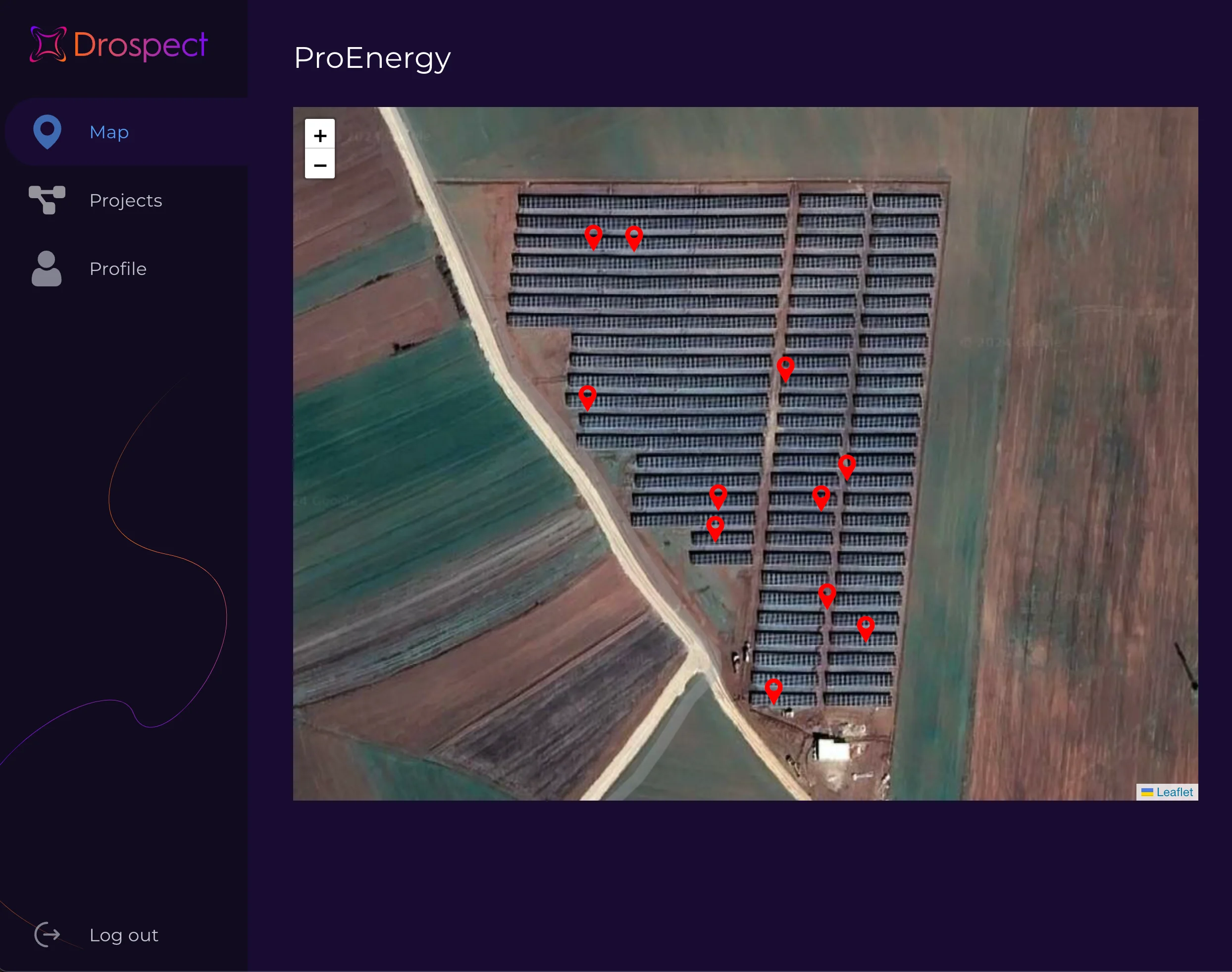The image size is (1232, 972).
Task: Select the left of the two top markers
Action: (x=593, y=237)
